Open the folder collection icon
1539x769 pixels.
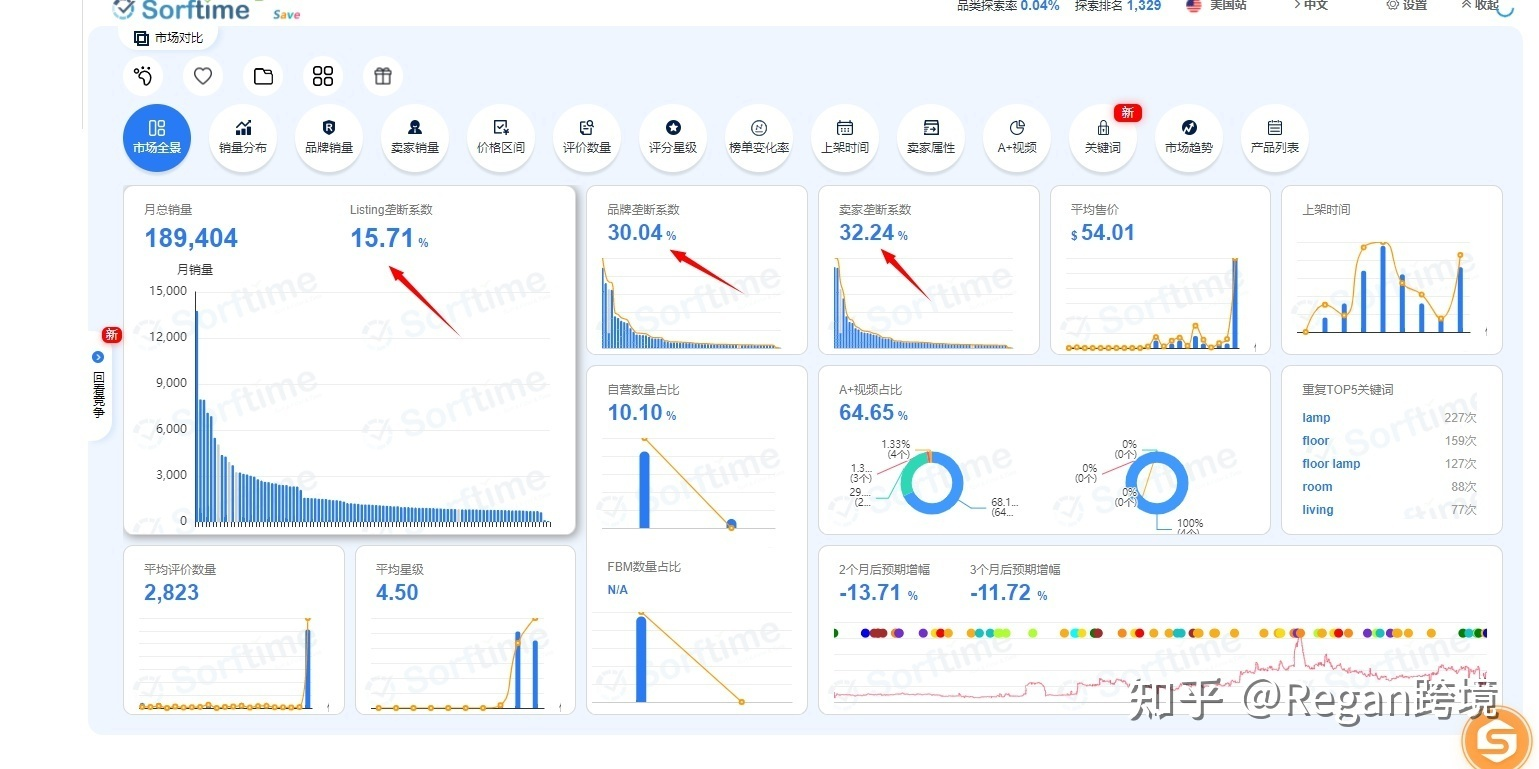coord(263,76)
